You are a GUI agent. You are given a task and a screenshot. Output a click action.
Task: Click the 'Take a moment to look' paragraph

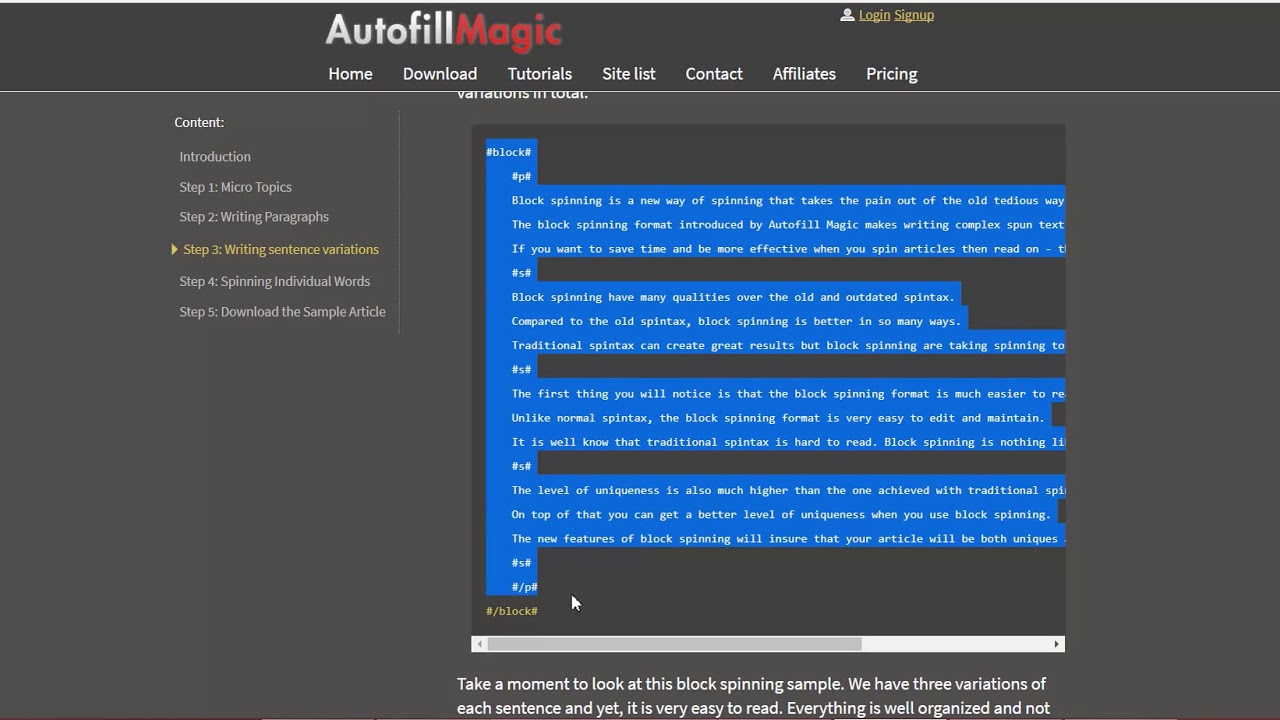point(753,696)
